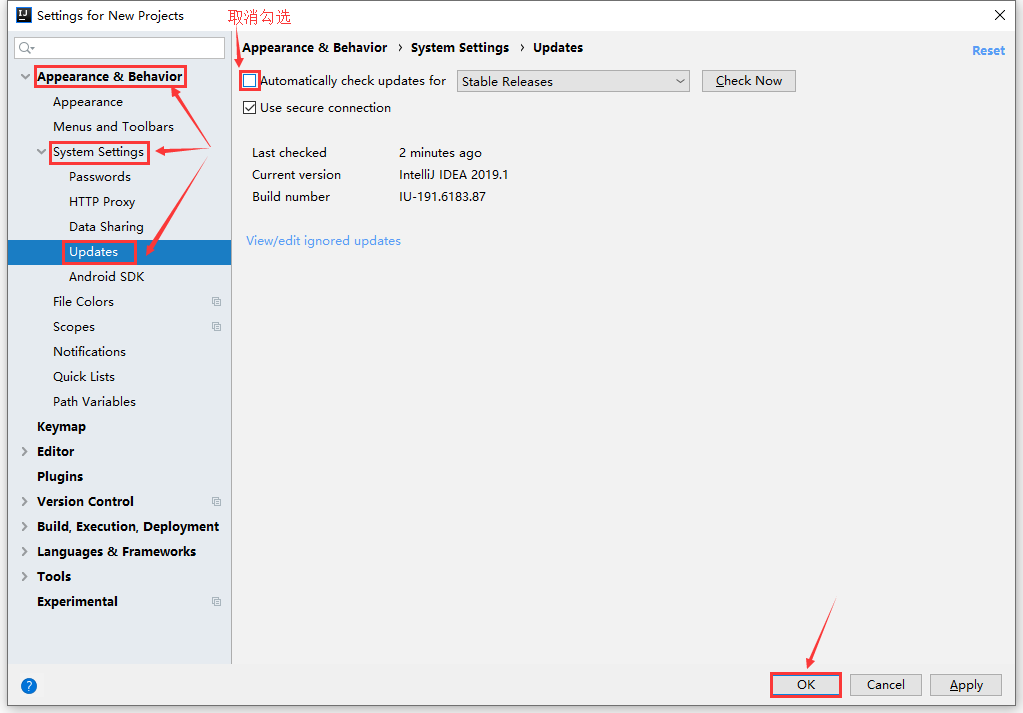Click the help question mark icon

tap(29, 686)
